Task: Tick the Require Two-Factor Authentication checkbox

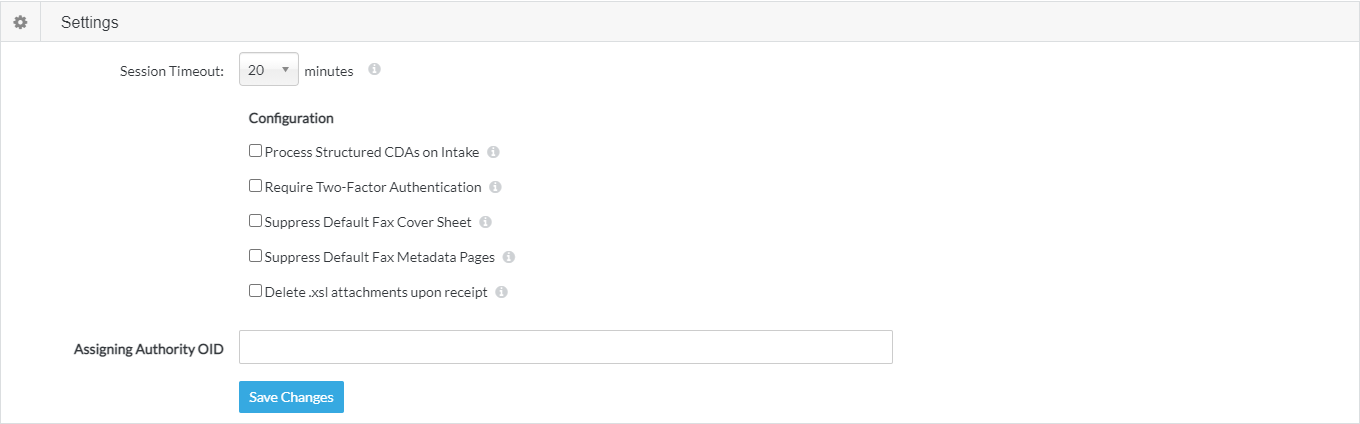Action: [x=255, y=186]
